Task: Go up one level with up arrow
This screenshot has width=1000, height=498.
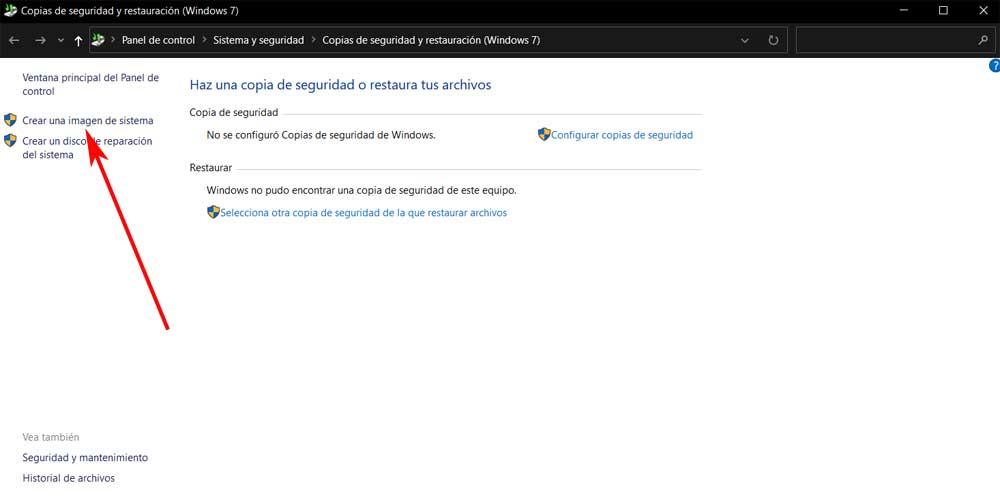Action: coord(78,40)
